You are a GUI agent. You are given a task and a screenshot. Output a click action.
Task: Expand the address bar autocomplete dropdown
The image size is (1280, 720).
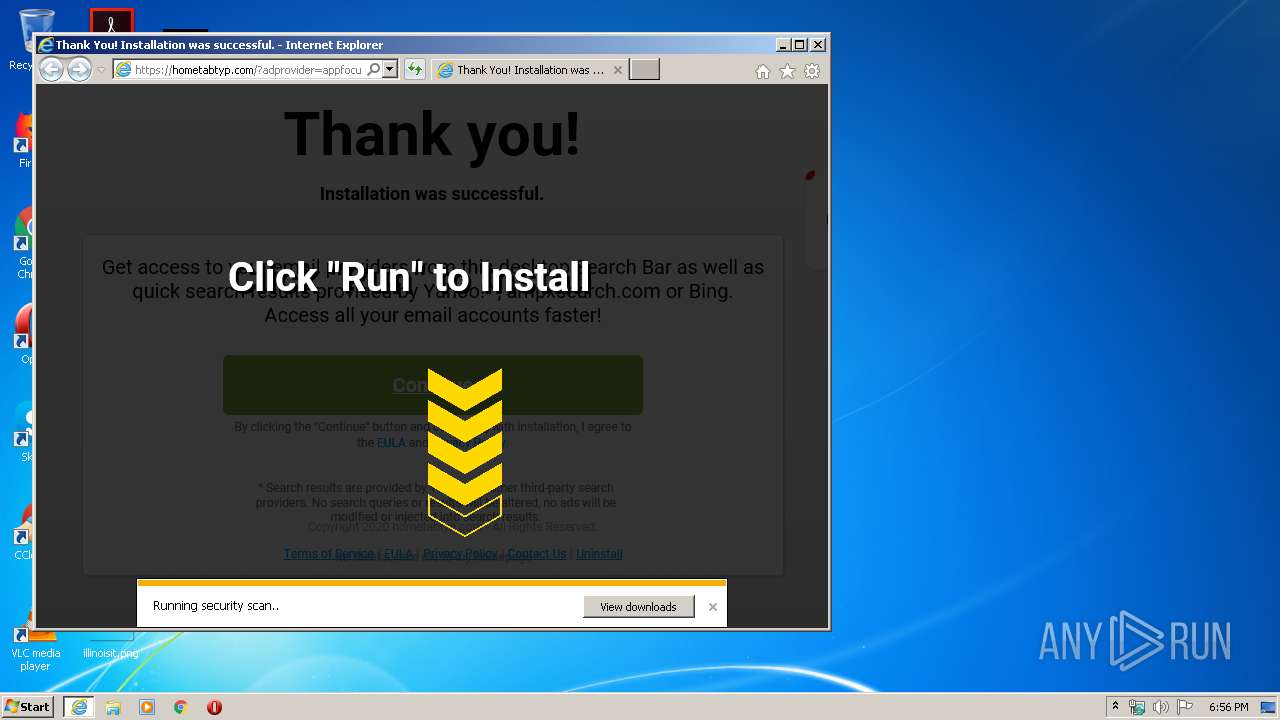[x=390, y=70]
